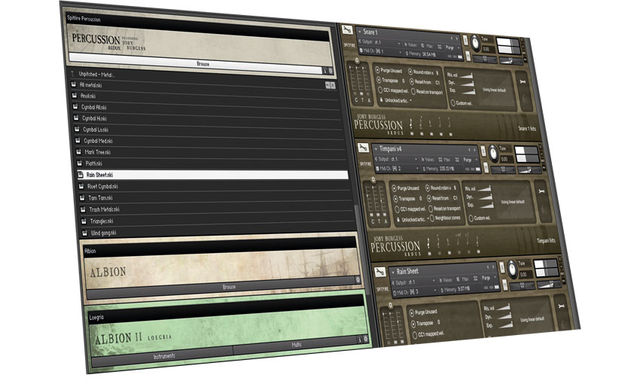This screenshot has width=640, height=390.
Task: Click the mixer settings gear in Snare 1 panel
Action: (x=357, y=61)
